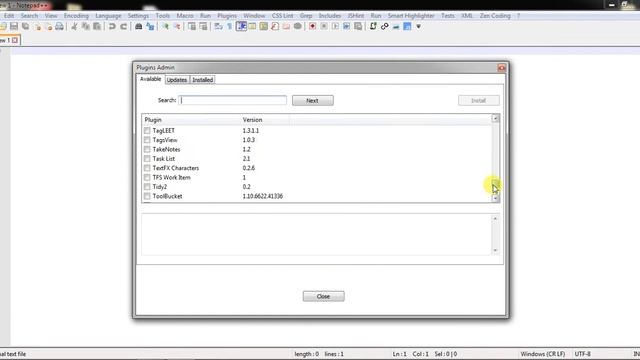The height and width of the screenshot is (360, 640).
Task: Click description box scroll-down arrow
Action: tap(495, 250)
